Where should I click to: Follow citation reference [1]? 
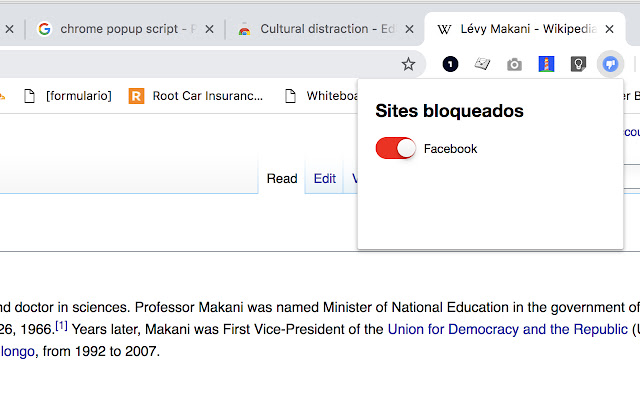(61, 325)
